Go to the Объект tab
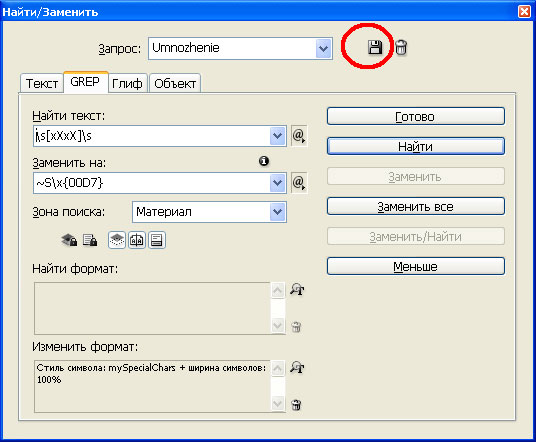The image size is (536, 442). (x=175, y=83)
